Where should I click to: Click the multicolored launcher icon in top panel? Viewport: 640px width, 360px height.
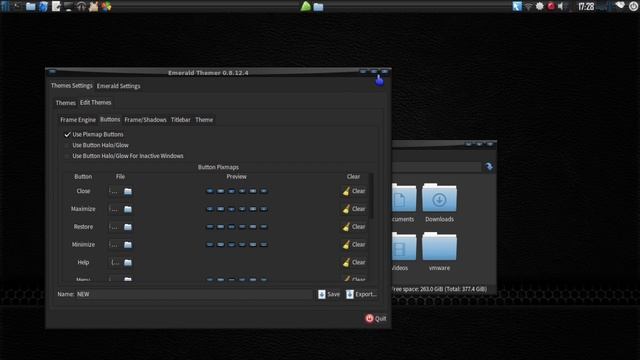[x=106, y=6]
